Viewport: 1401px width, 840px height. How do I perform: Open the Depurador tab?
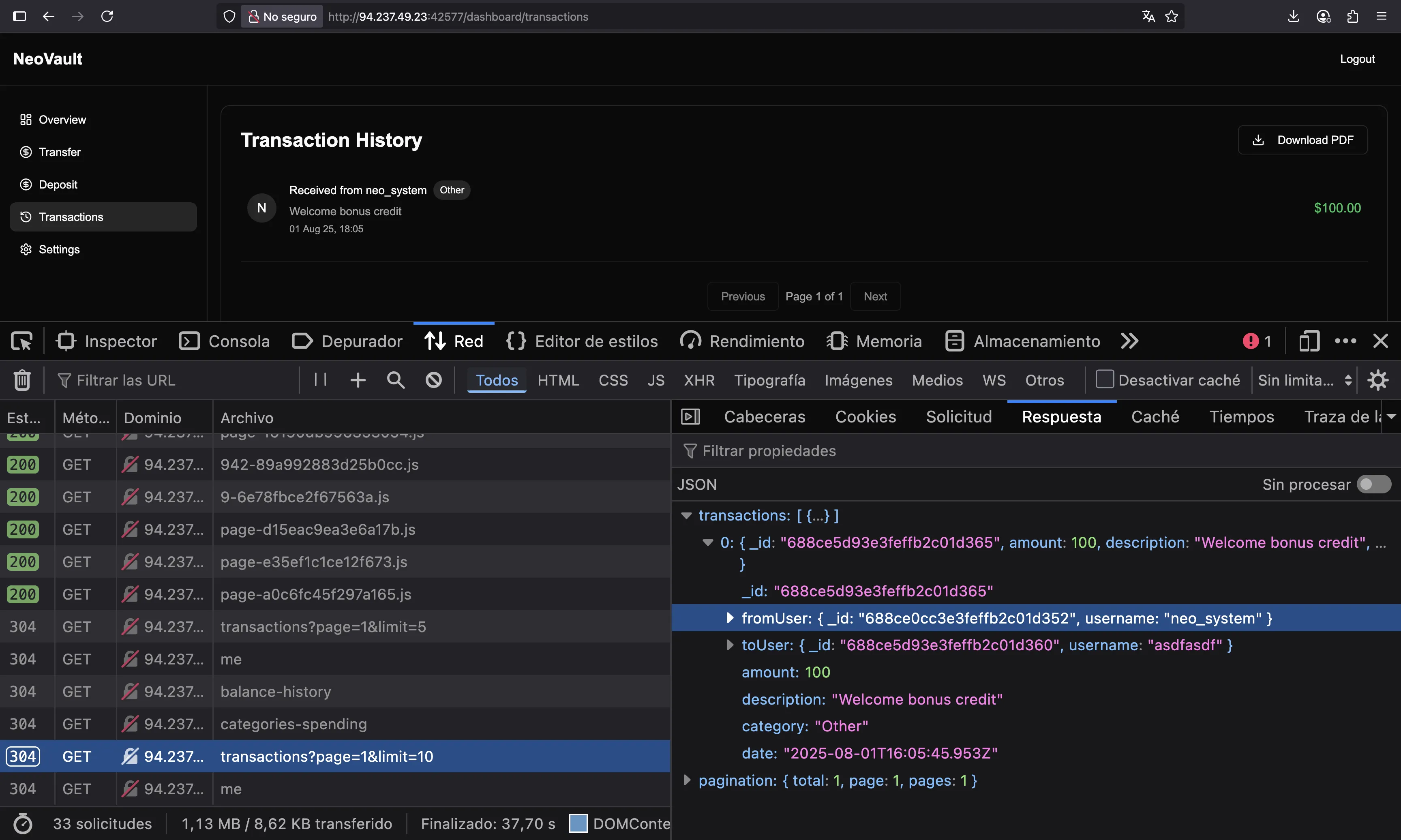[x=347, y=341]
